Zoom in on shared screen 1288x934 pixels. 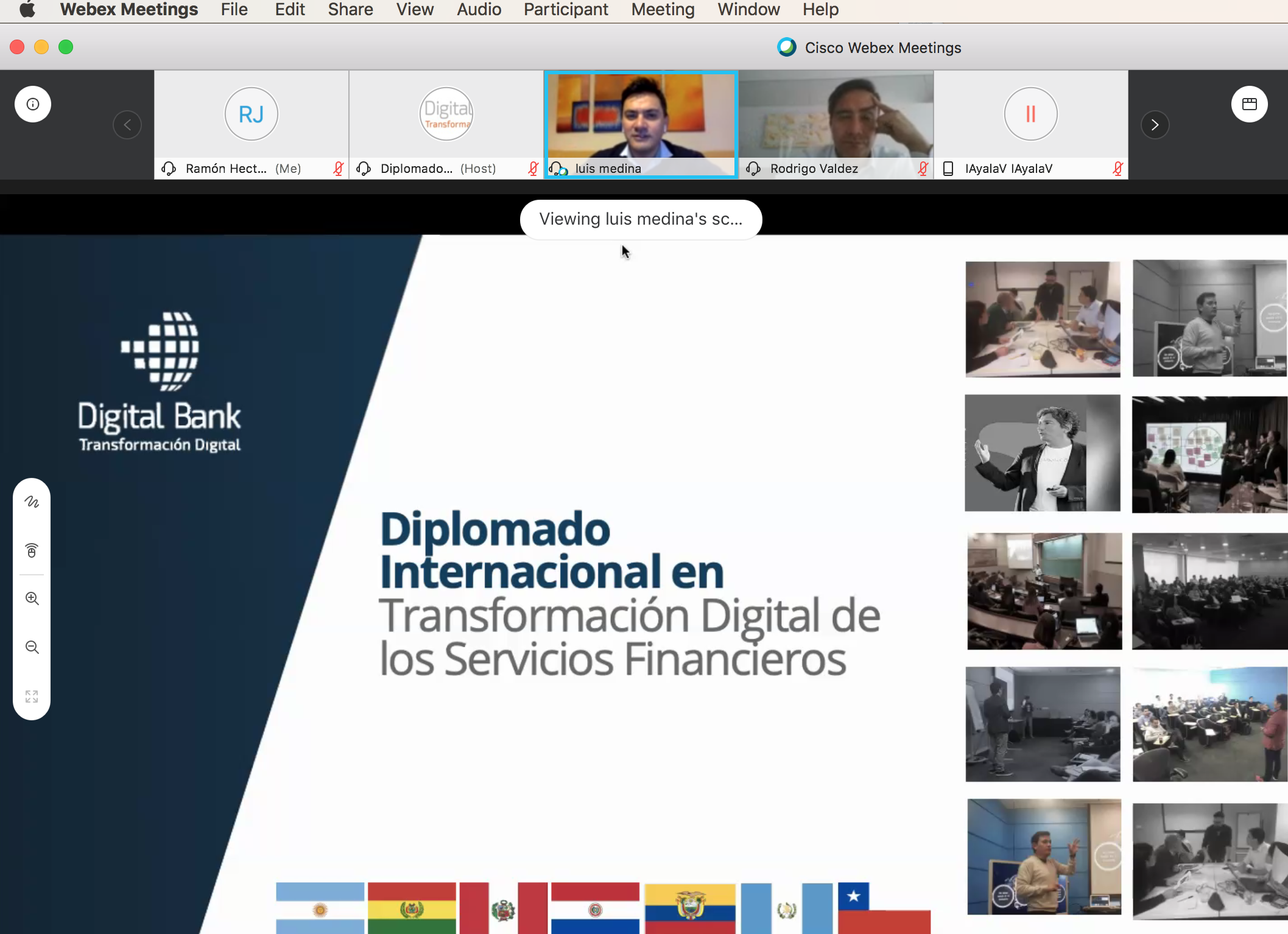pyautogui.click(x=32, y=599)
